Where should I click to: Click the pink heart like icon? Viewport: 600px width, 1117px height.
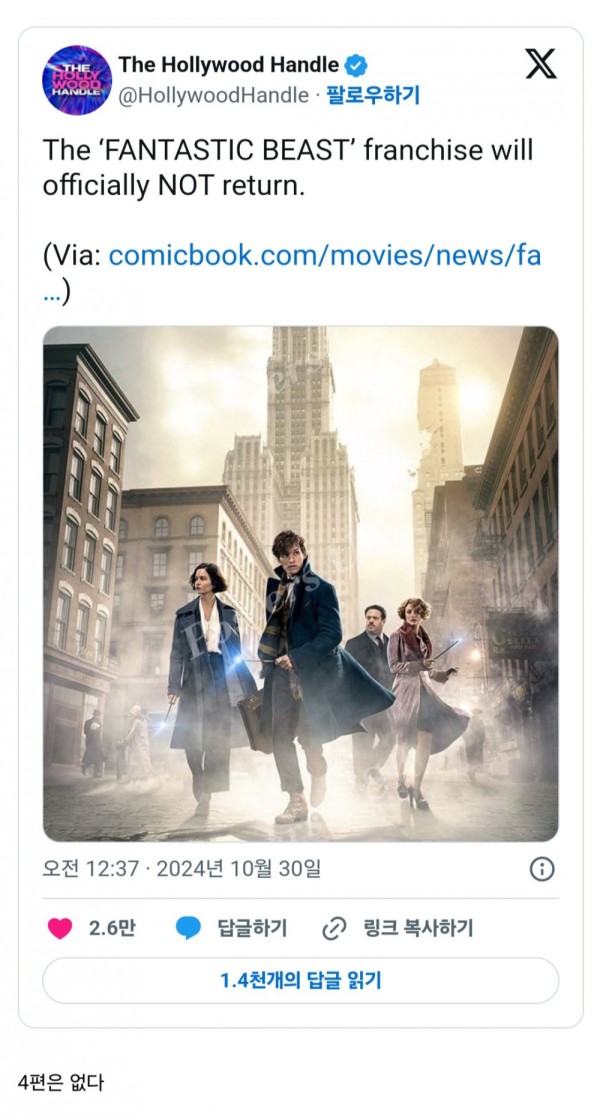(x=61, y=928)
